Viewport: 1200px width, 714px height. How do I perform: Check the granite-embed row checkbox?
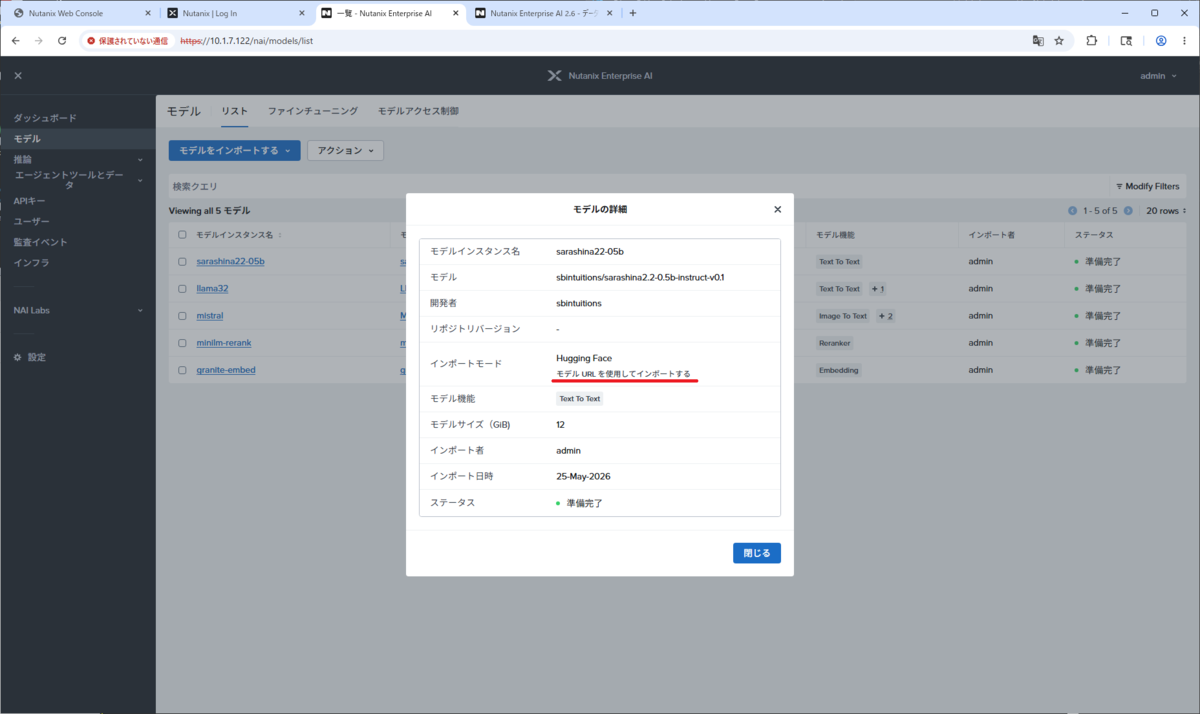(182, 370)
